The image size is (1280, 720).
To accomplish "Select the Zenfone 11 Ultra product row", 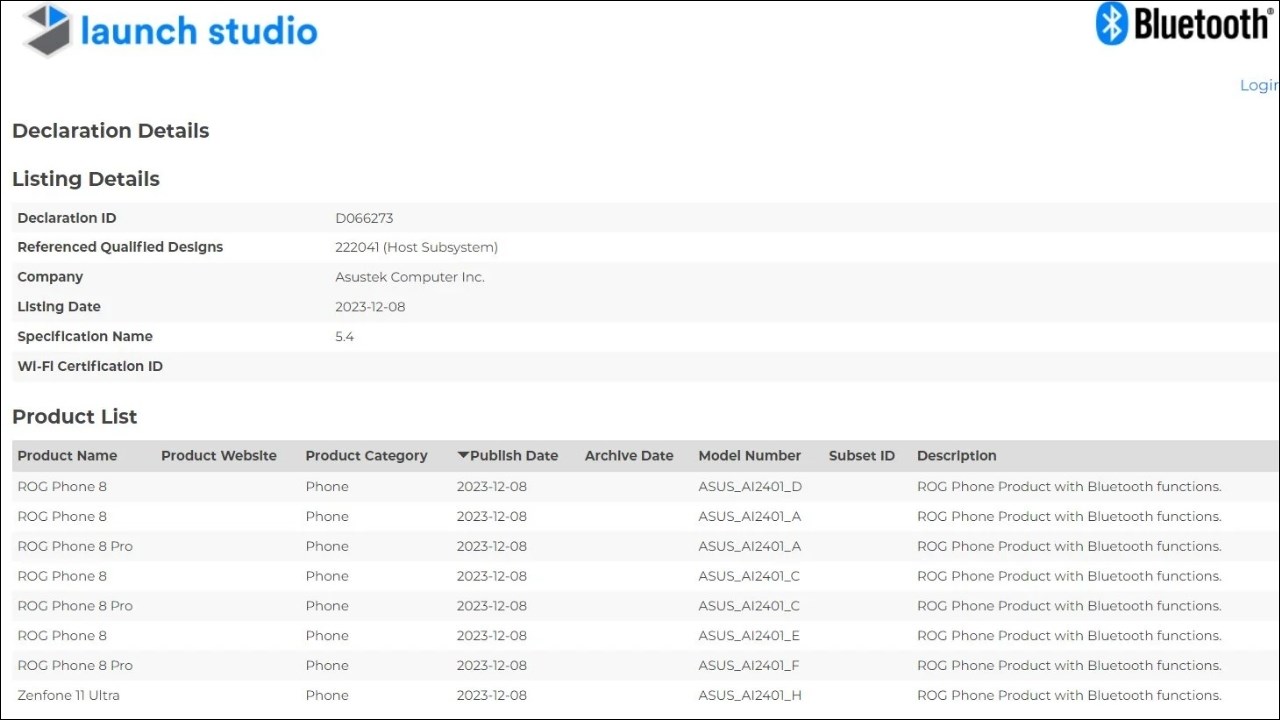I will point(68,695).
